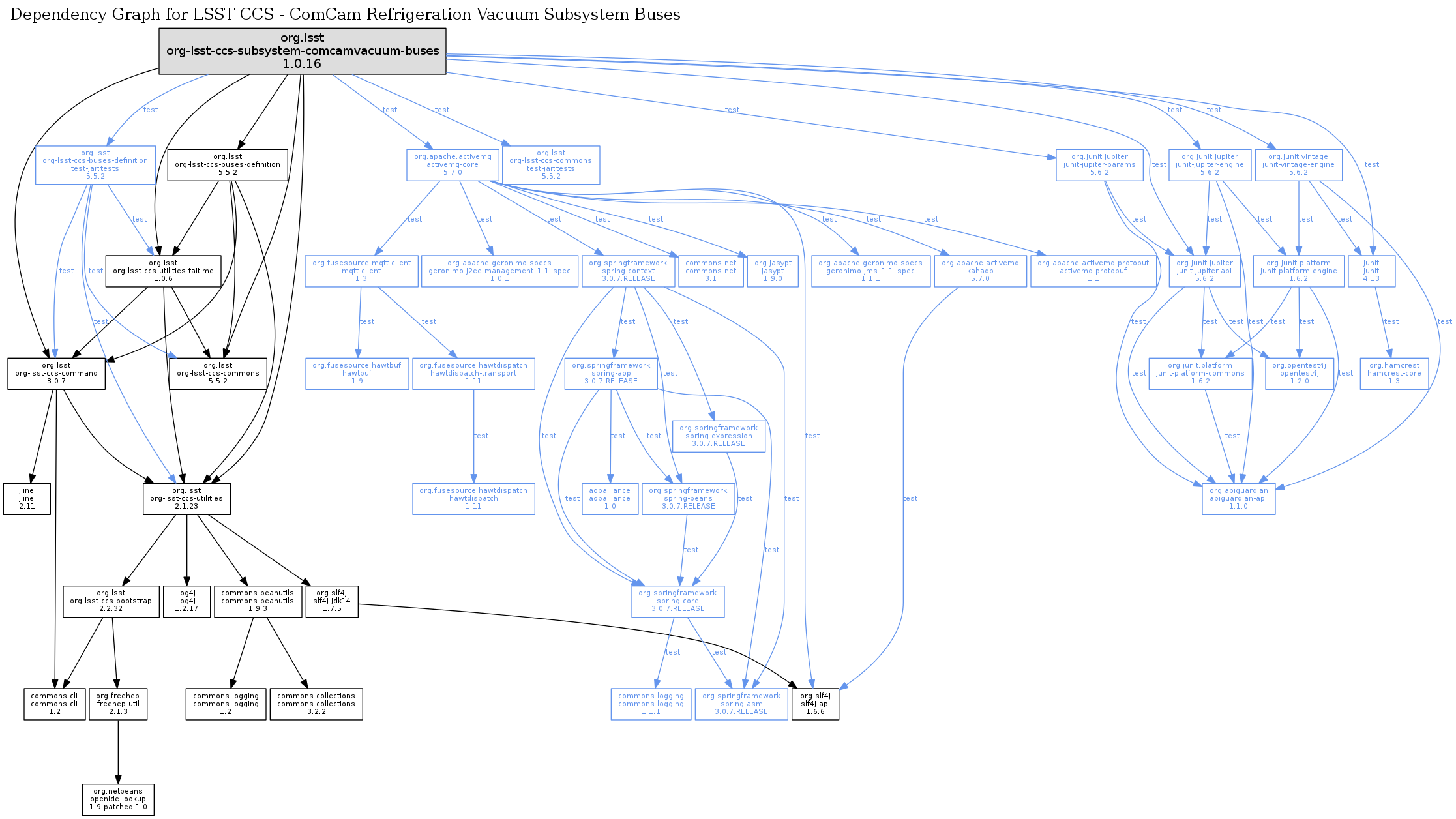Image resolution: width=1456 pixels, height=819 pixels.
Task: Click the log4j 1.2.17 node
Action: click(186, 601)
